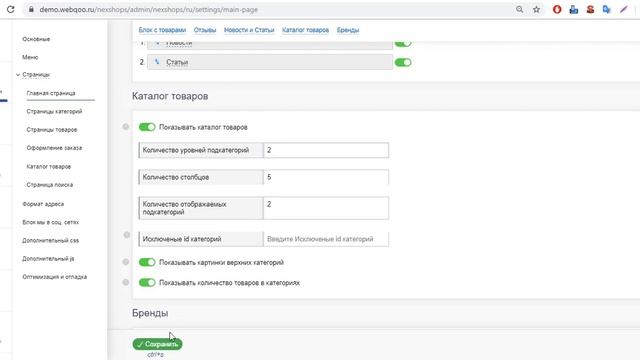Open the address bar zoom magnifier icon

(x=519, y=9)
